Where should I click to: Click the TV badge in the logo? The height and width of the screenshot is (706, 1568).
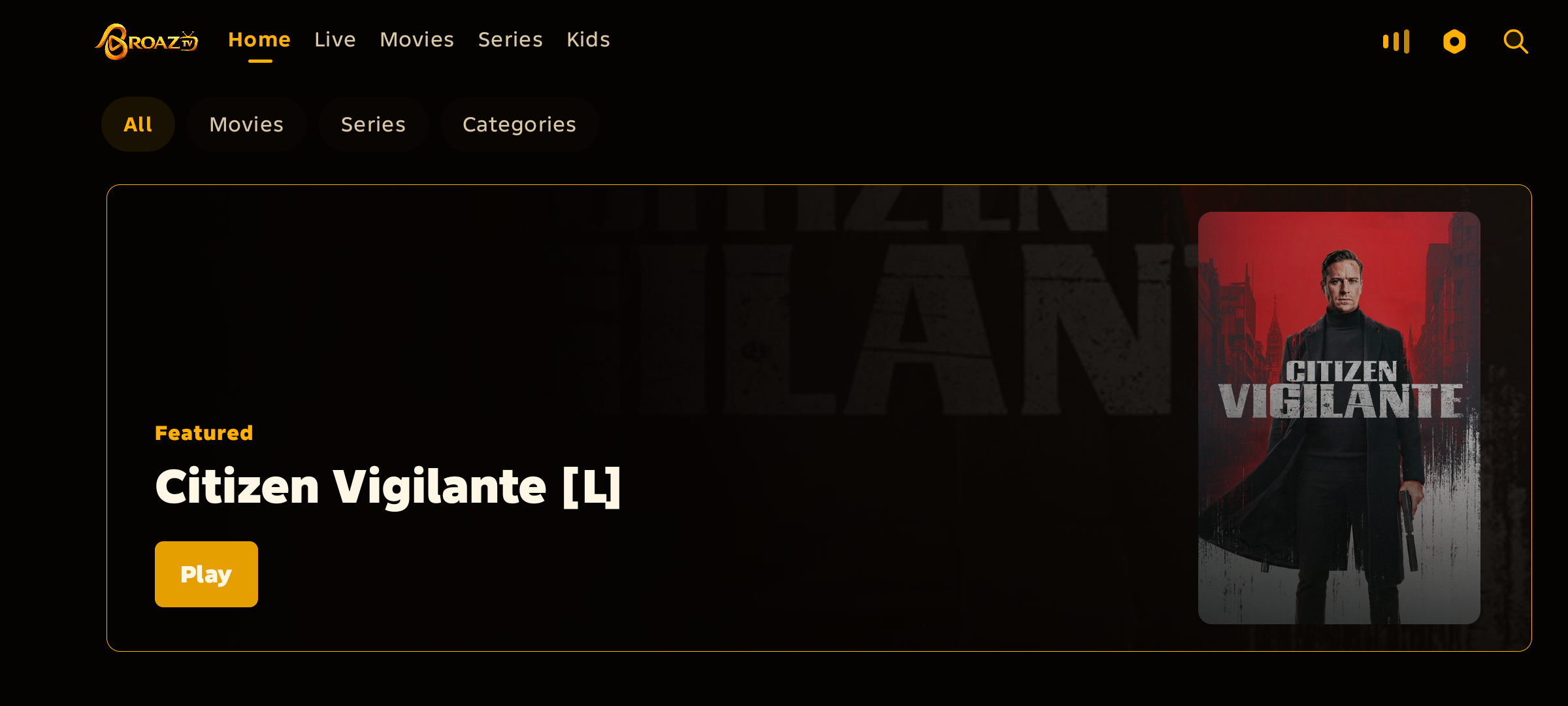tap(189, 41)
